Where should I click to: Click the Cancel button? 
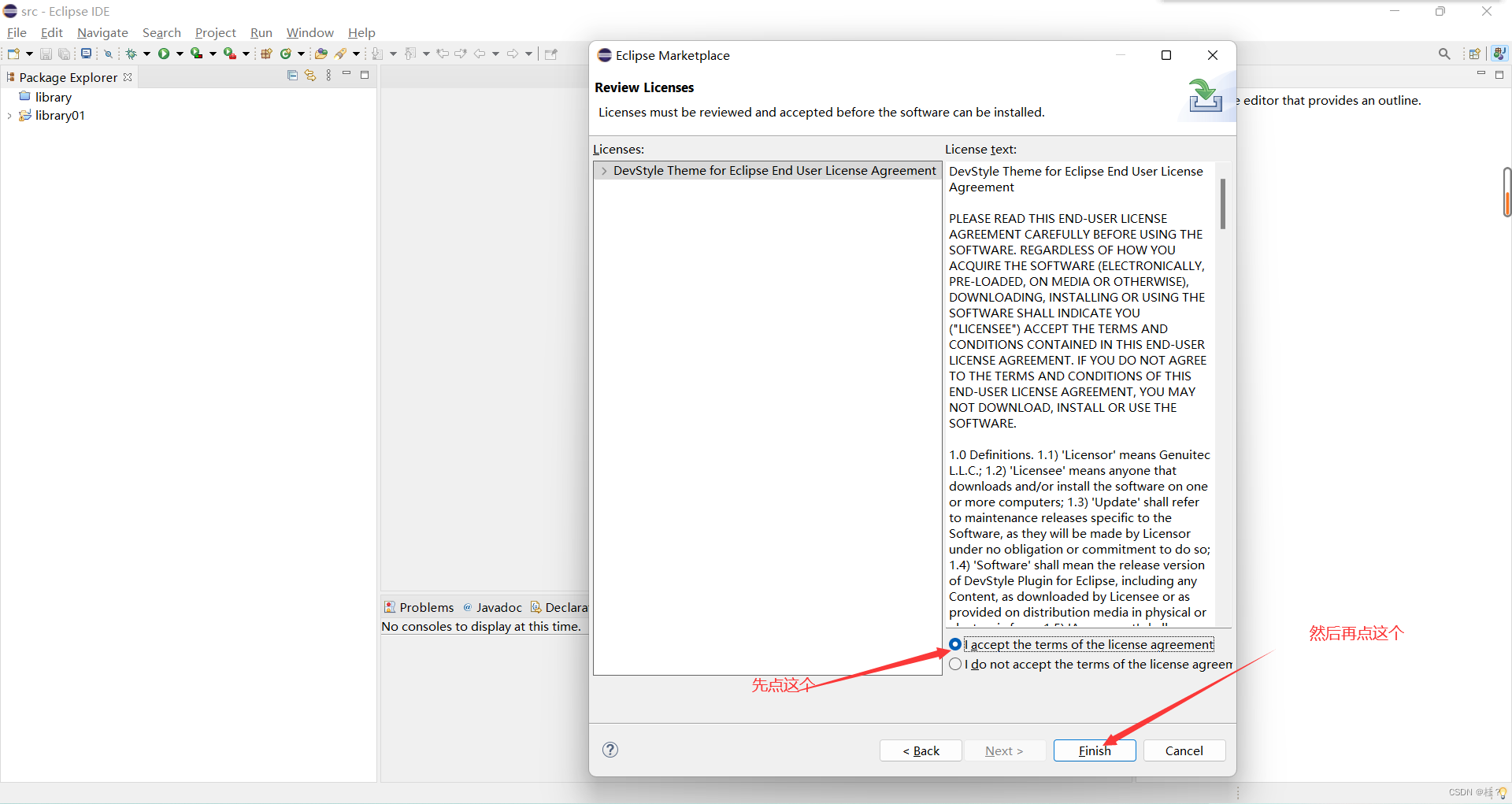pos(1184,750)
